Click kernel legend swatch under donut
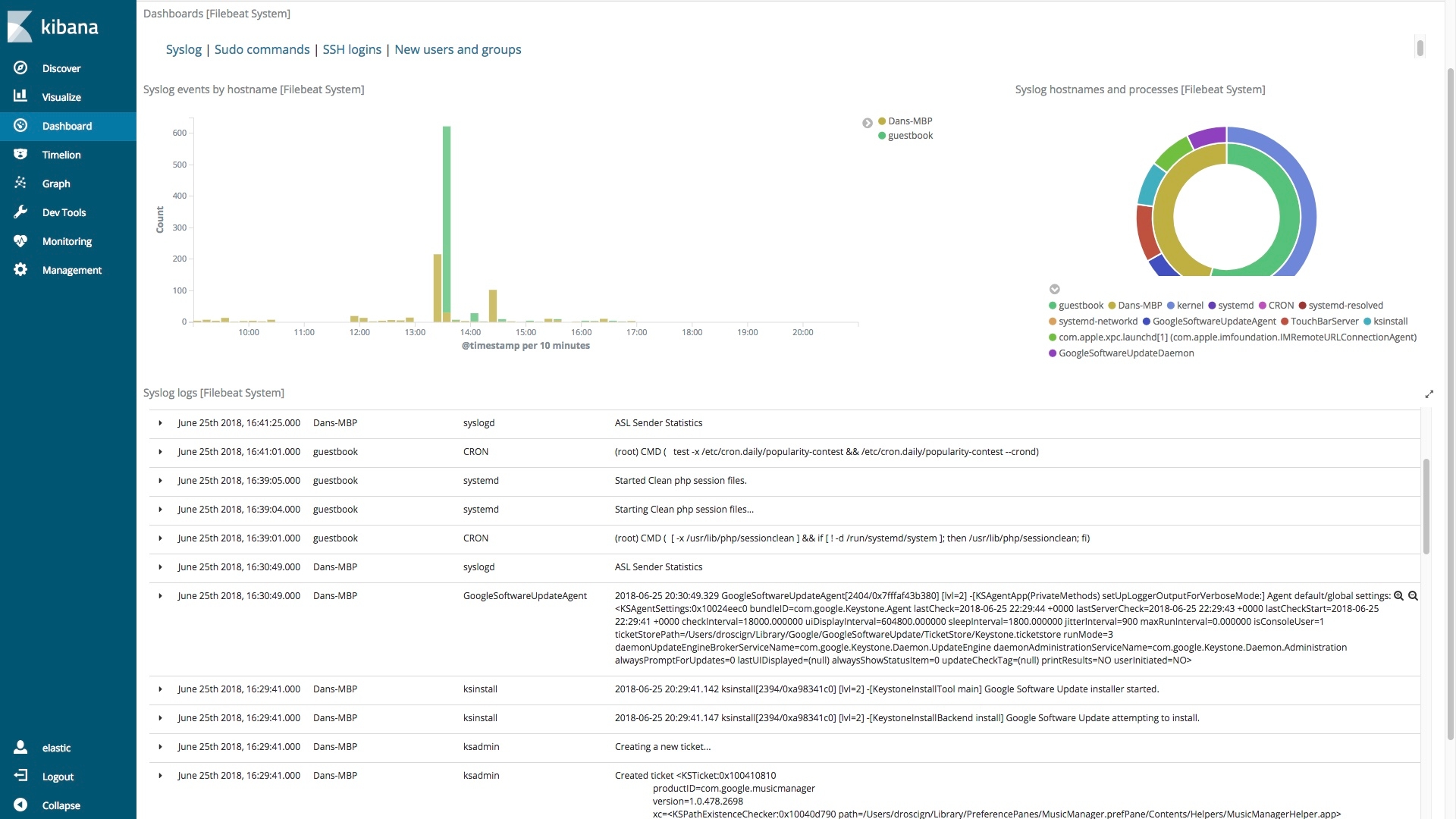This screenshot has height=819, width=1456. (1171, 306)
